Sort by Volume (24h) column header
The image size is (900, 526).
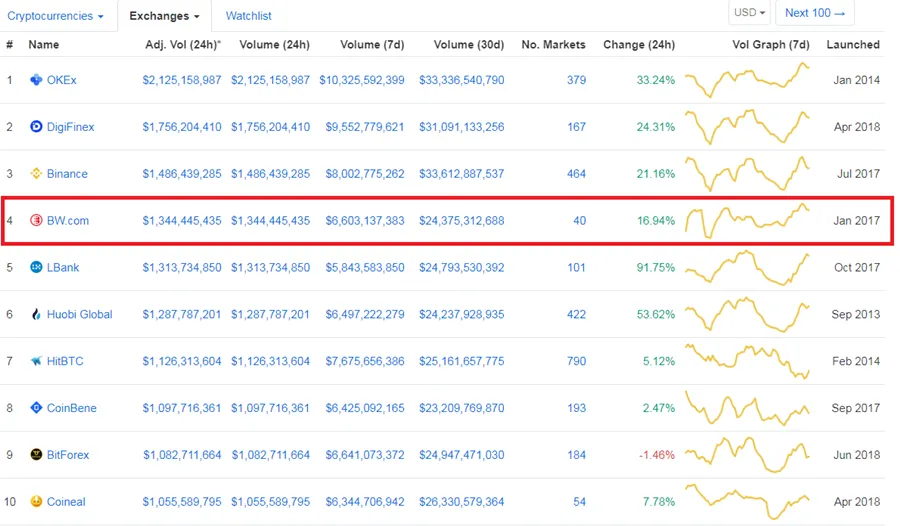(x=274, y=44)
